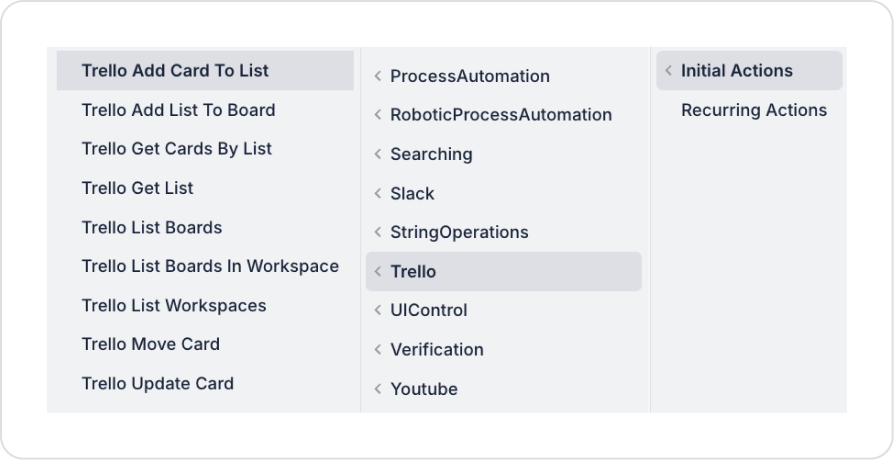The width and height of the screenshot is (894, 460).
Task: Click the chevron beside ProcessAutomation
Action: (x=378, y=76)
